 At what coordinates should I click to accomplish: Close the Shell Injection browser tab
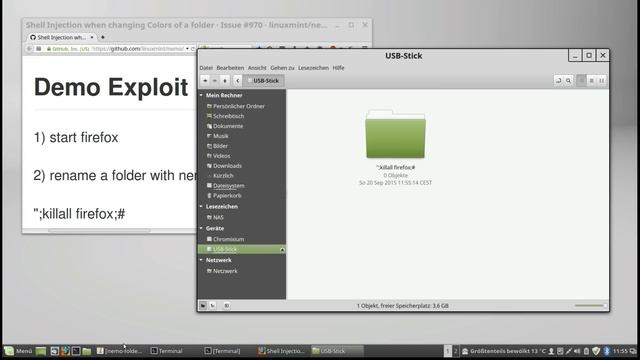(92, 37)
